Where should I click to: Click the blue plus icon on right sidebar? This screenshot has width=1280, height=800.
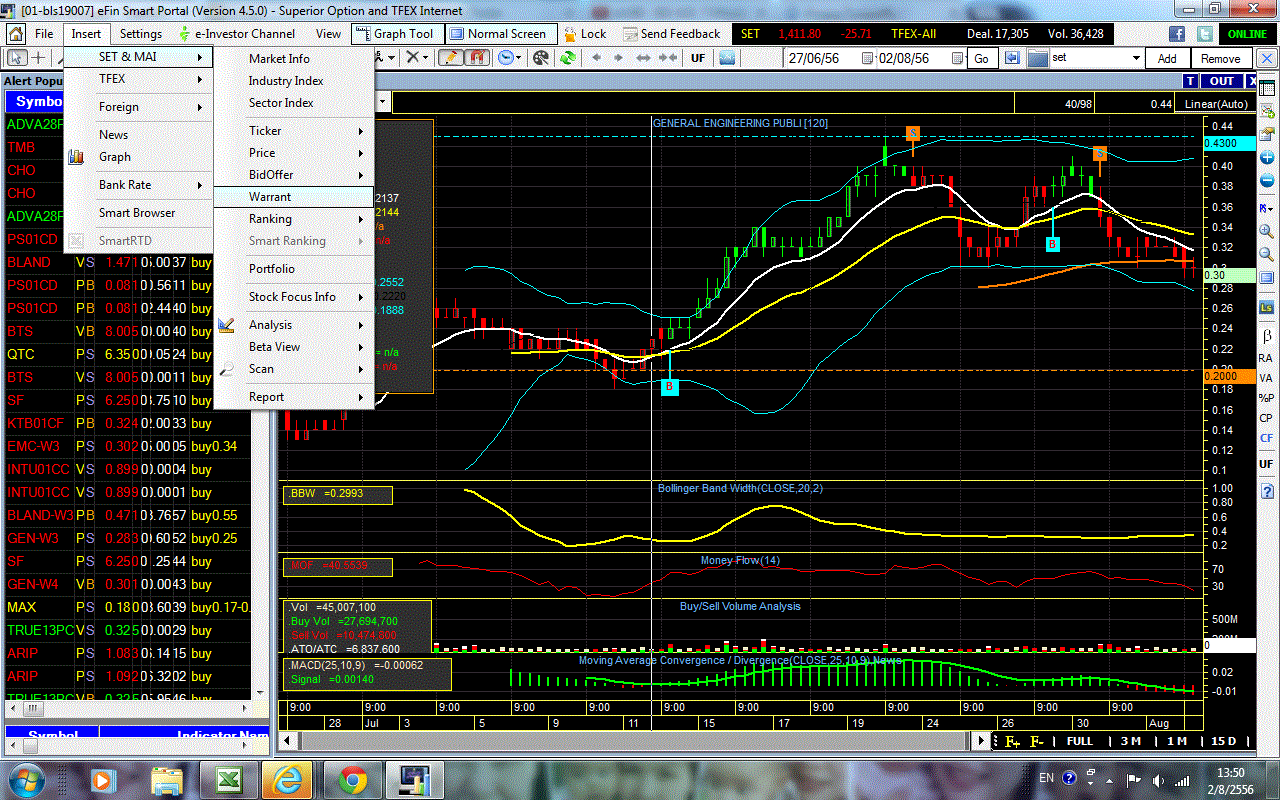click(x=1266, y=158)
